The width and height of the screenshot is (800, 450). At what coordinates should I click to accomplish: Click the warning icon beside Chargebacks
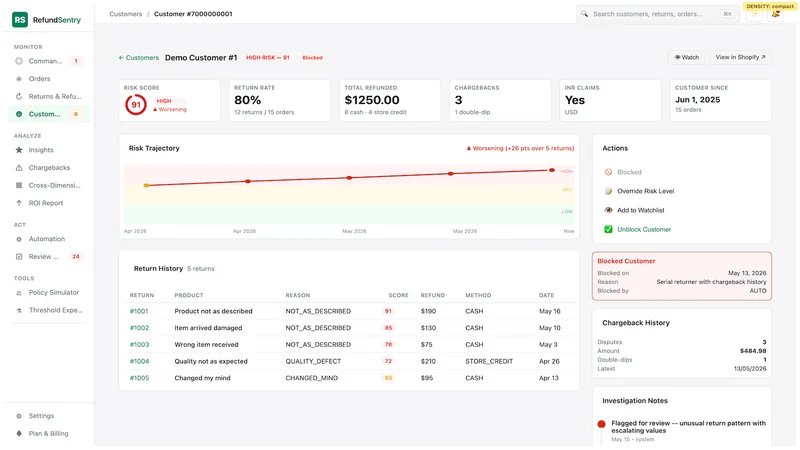(x=19, y=168)
